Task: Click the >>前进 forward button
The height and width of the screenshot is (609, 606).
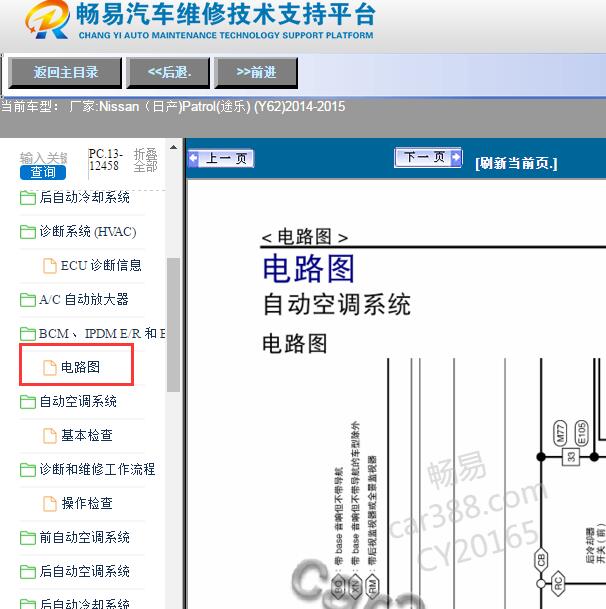Action: click(x=256, y=72)
